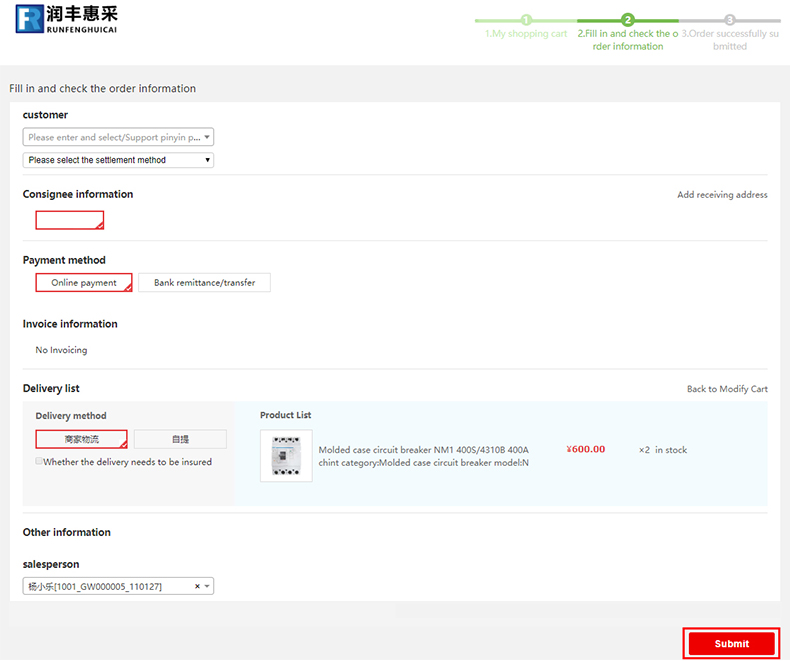Select 商家物流 delivery method
Viewport: 790px width, 661px height.
point(82,439)
